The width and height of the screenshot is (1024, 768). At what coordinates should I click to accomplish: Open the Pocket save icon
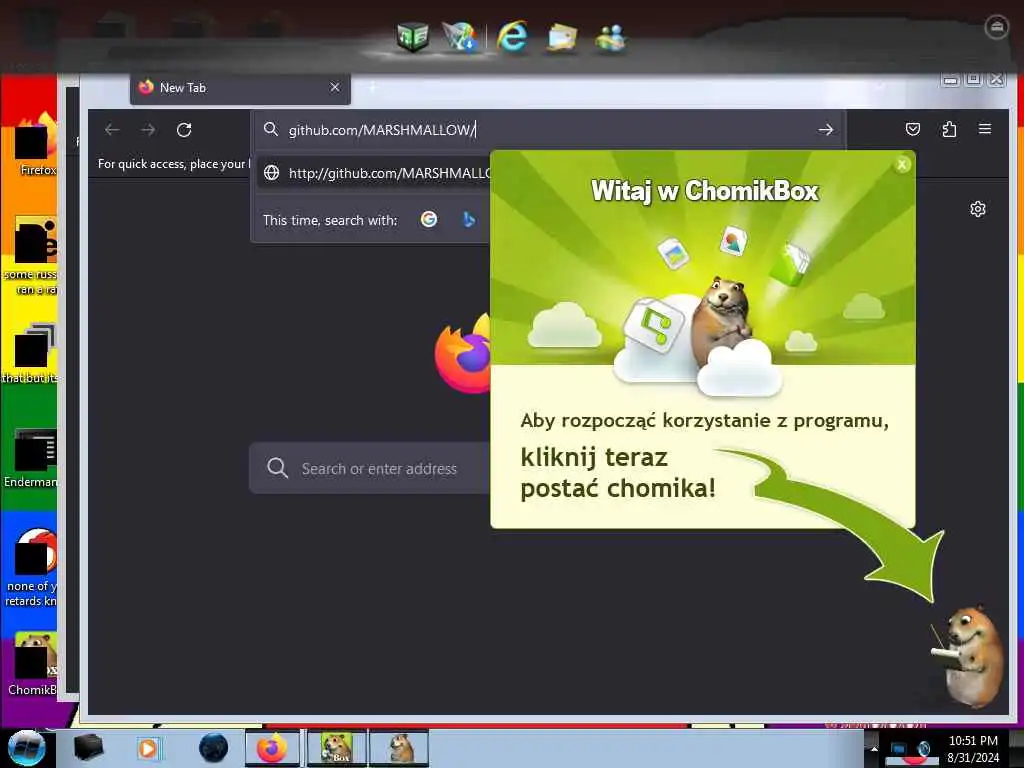coord(913,129)
